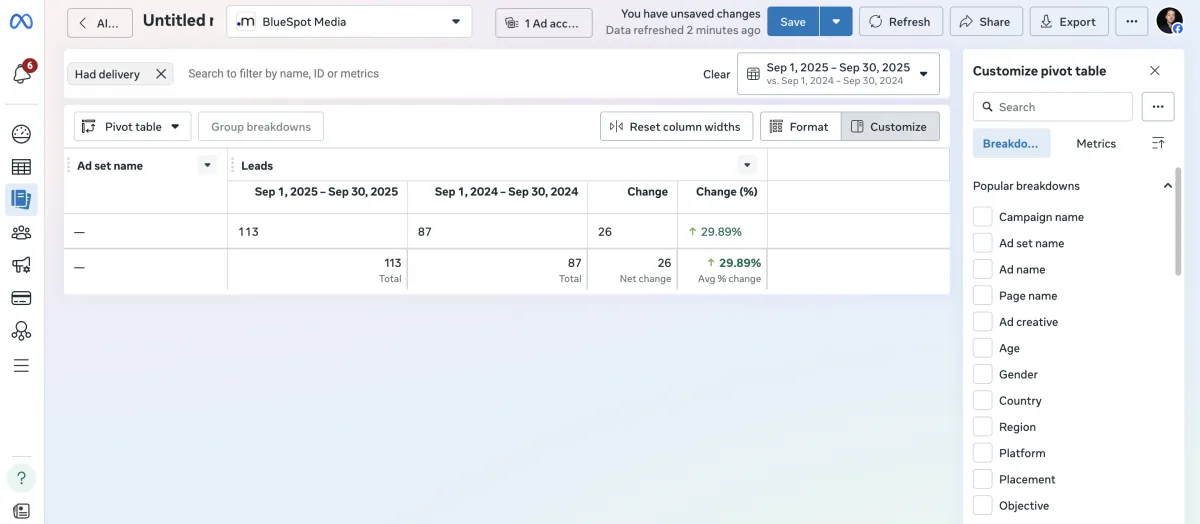Image resolution: width=1200 pixels, height=524 pixels.
Task: Close the Customize pivot table panel
Action: click(x=1155, y=71)
